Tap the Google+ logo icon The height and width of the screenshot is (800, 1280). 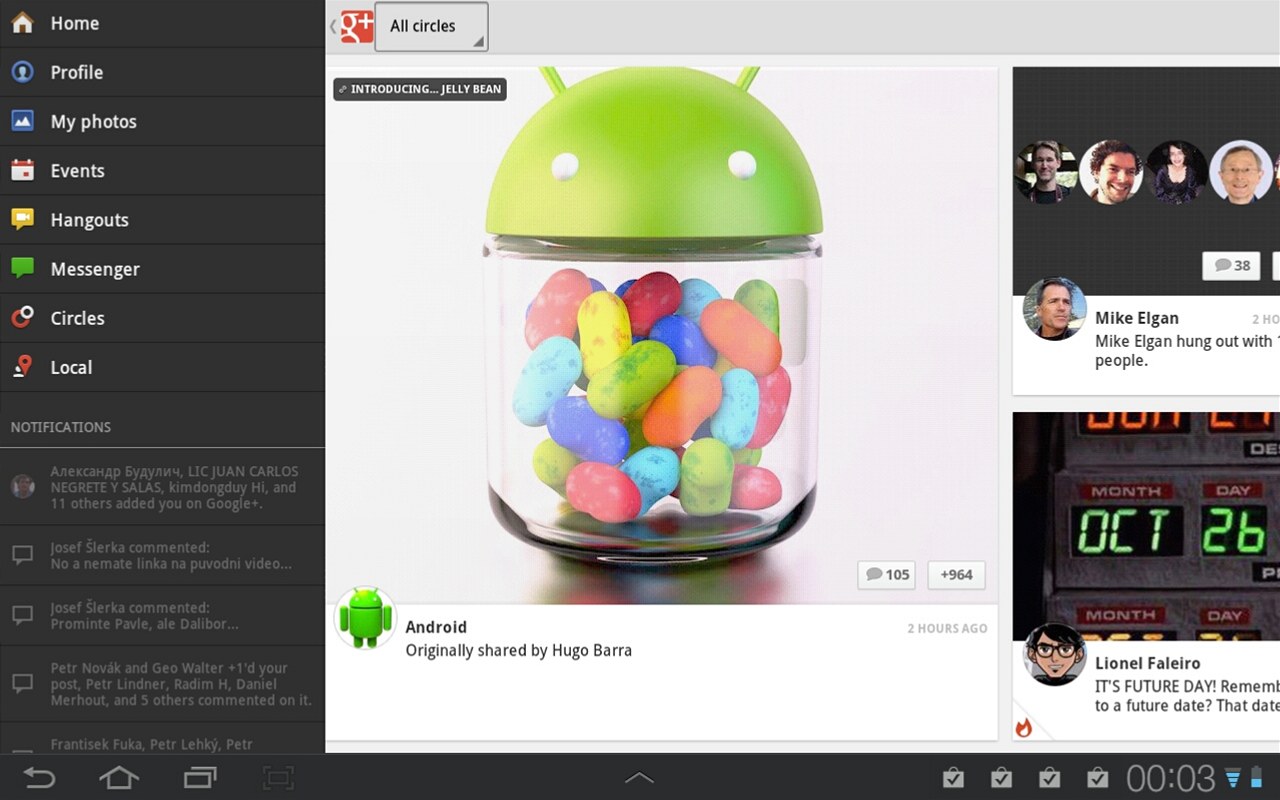[x=356, y=26]
